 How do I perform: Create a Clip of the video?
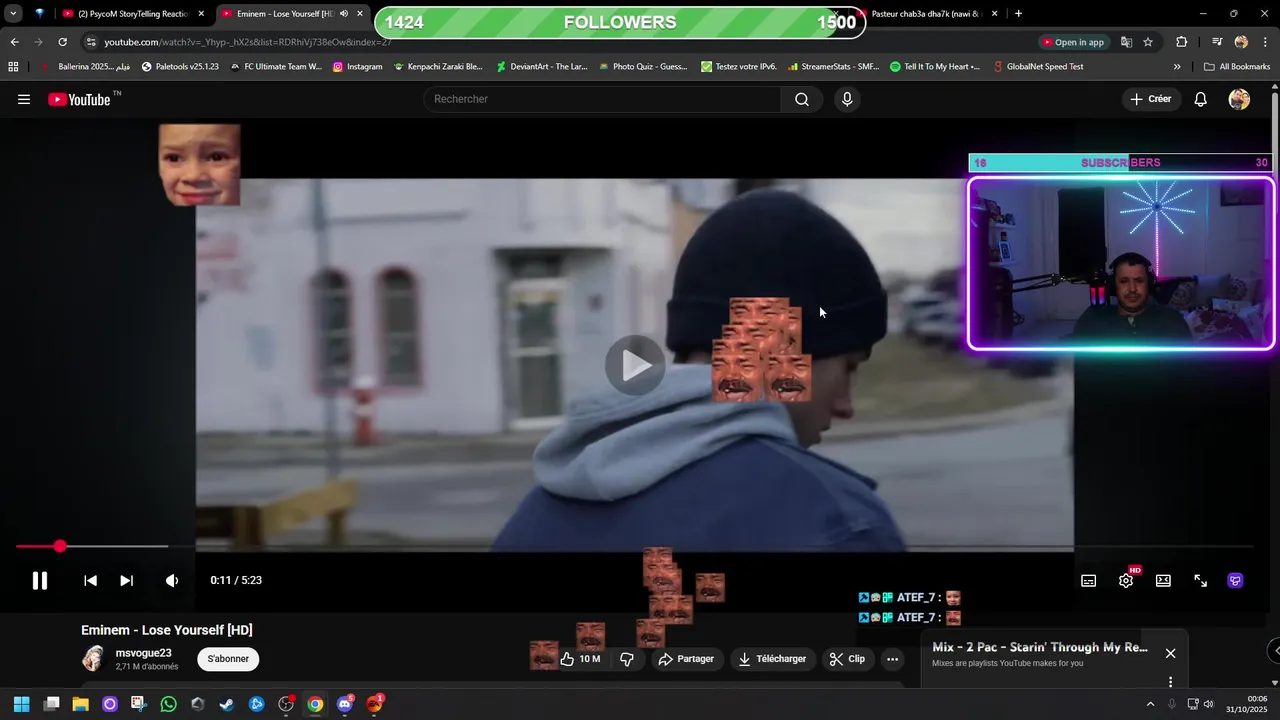coord(847,659)
